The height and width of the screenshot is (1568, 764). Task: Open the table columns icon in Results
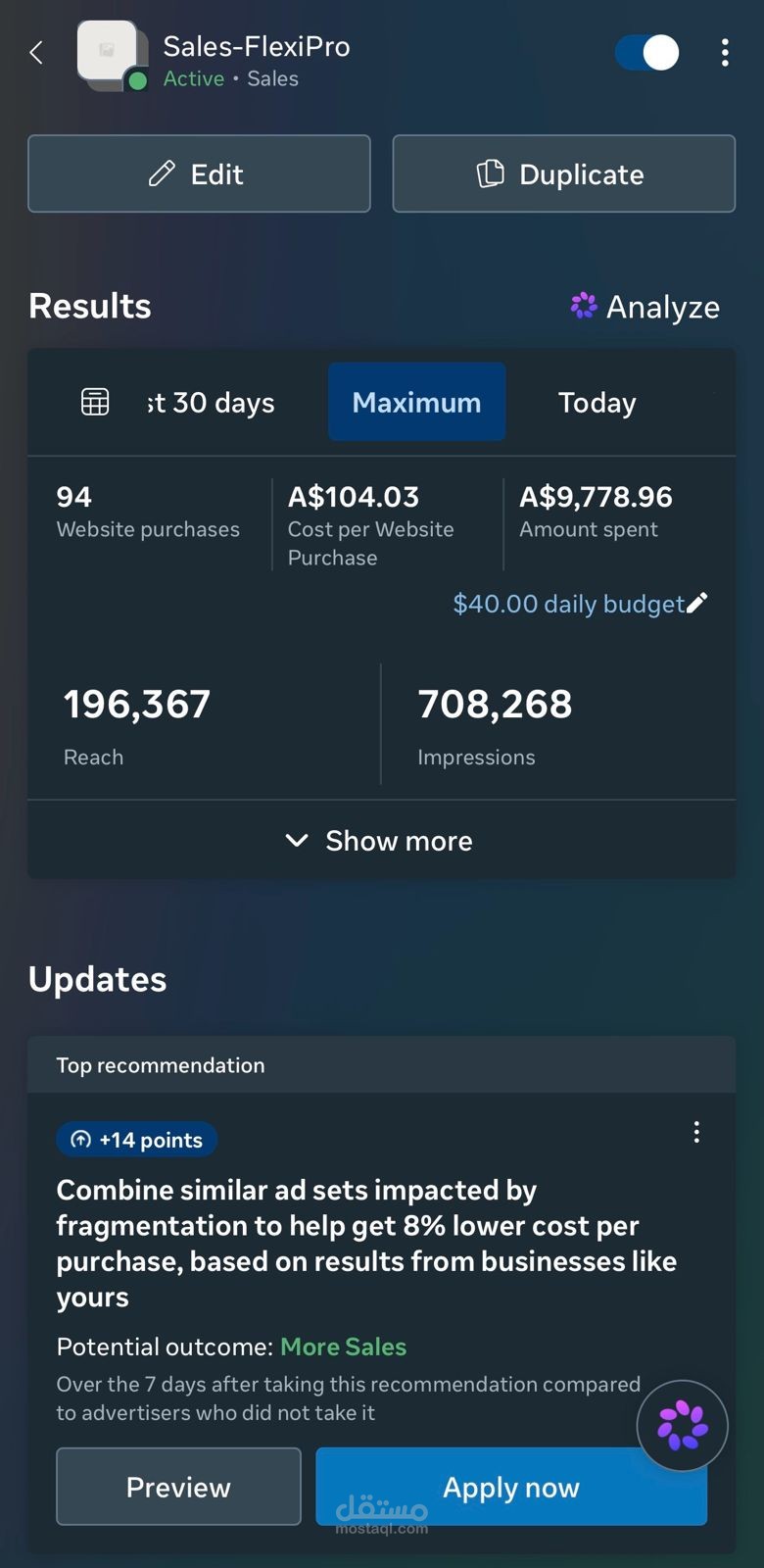click(95, 402)
